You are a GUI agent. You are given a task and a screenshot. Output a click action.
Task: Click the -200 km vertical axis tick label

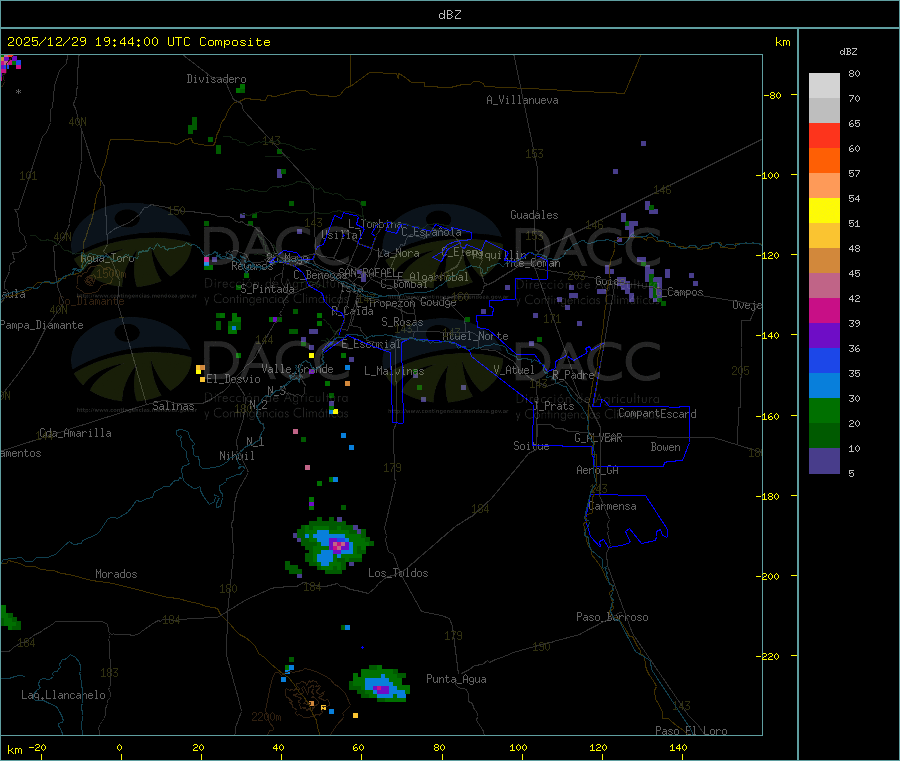tap(767, 577)
